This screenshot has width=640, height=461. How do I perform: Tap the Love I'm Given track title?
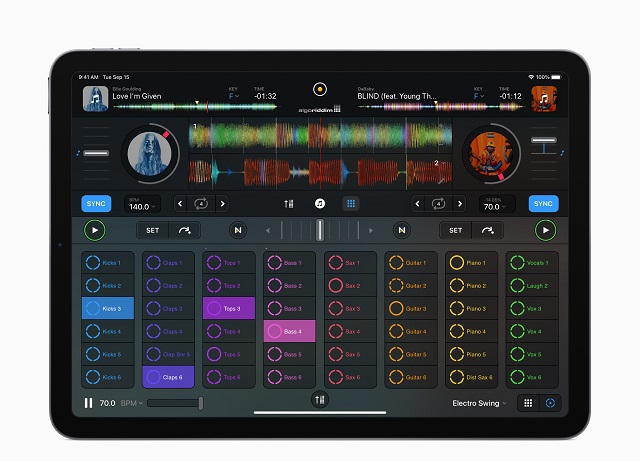tap(137, 96)
